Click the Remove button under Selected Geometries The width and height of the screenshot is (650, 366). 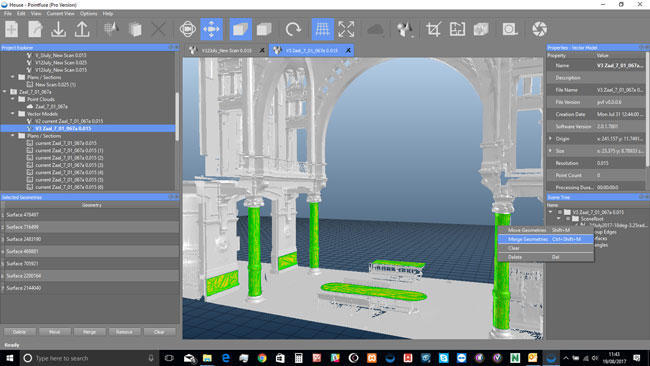124,332
